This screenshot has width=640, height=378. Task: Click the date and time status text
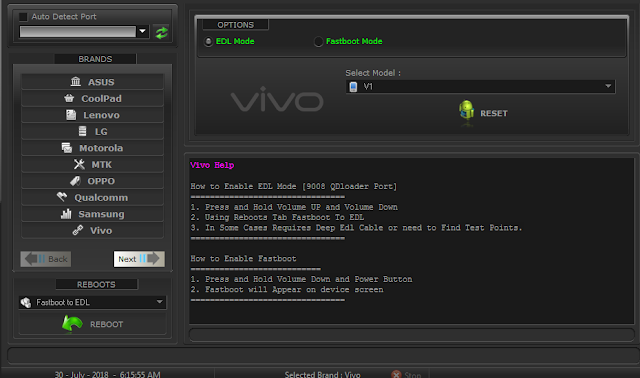click(107, 374)
